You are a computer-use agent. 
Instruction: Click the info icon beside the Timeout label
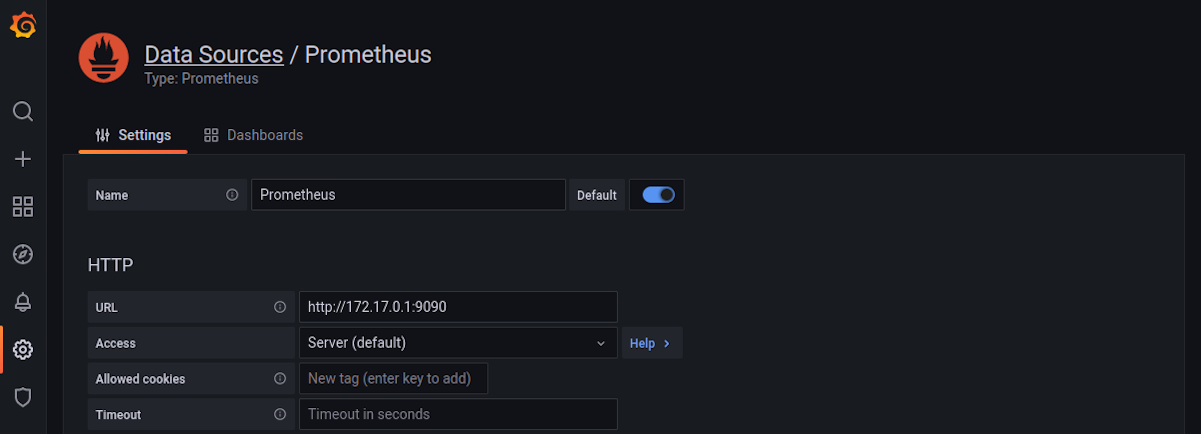pos(280,414)
